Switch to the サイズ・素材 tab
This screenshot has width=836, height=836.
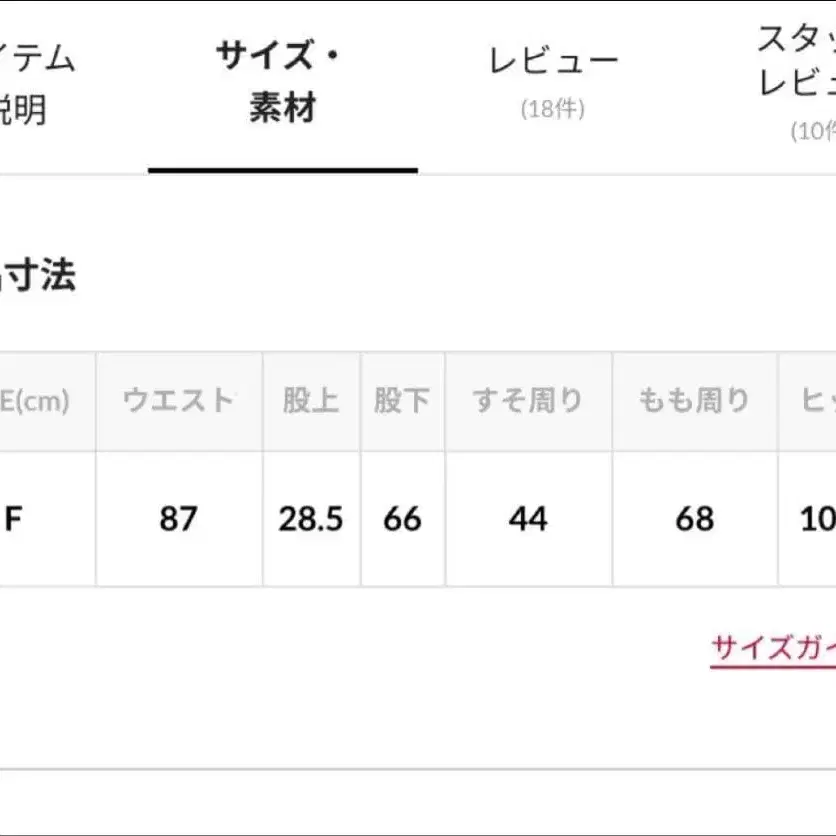click(282, 82)
